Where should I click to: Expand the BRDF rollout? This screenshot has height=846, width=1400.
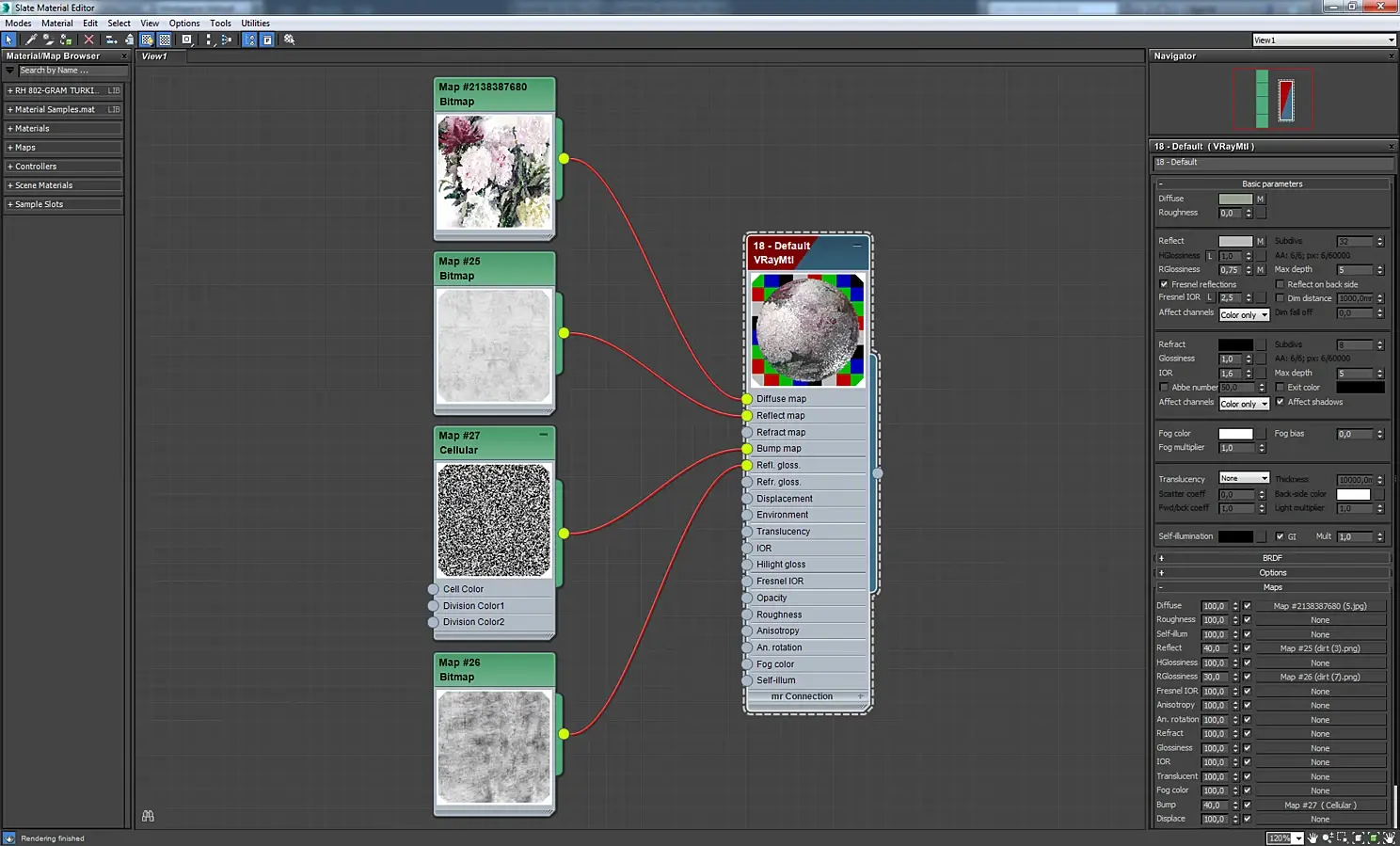pyautogui.click(x=1272, y=558)
